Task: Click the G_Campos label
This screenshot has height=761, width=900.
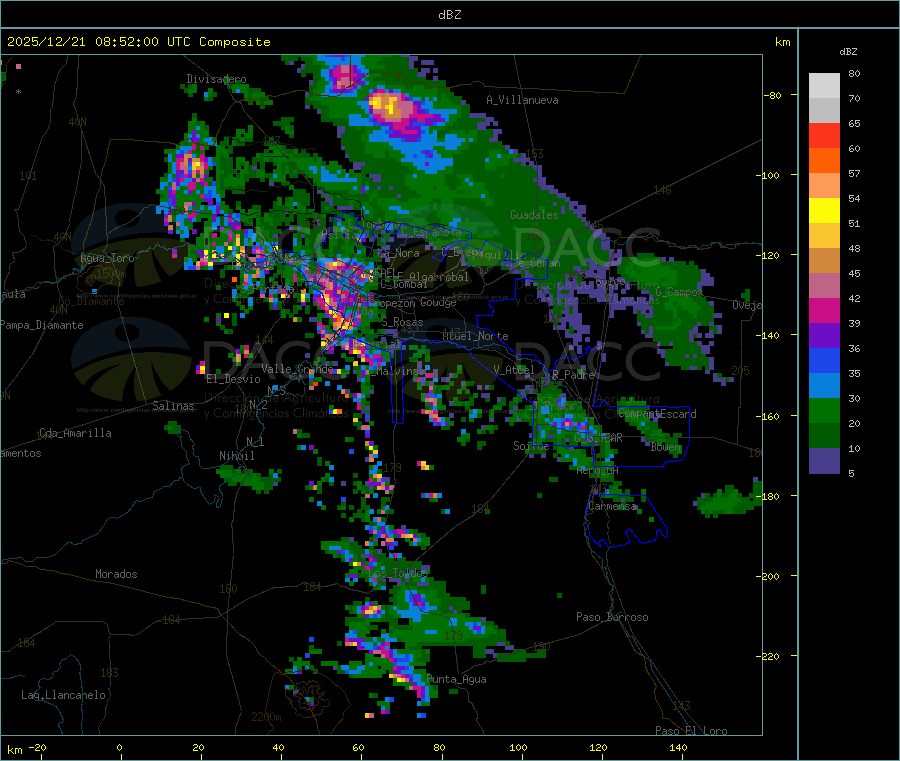Action: [x=679, y=292]
